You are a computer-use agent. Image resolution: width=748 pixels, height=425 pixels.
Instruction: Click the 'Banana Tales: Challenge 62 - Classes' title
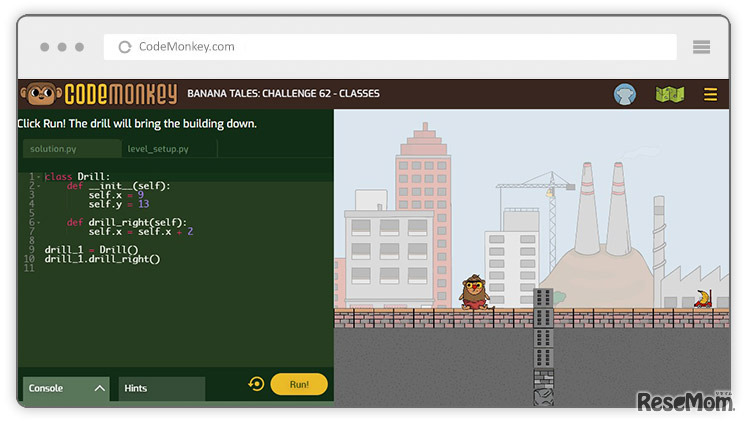[x=283, y=93]
